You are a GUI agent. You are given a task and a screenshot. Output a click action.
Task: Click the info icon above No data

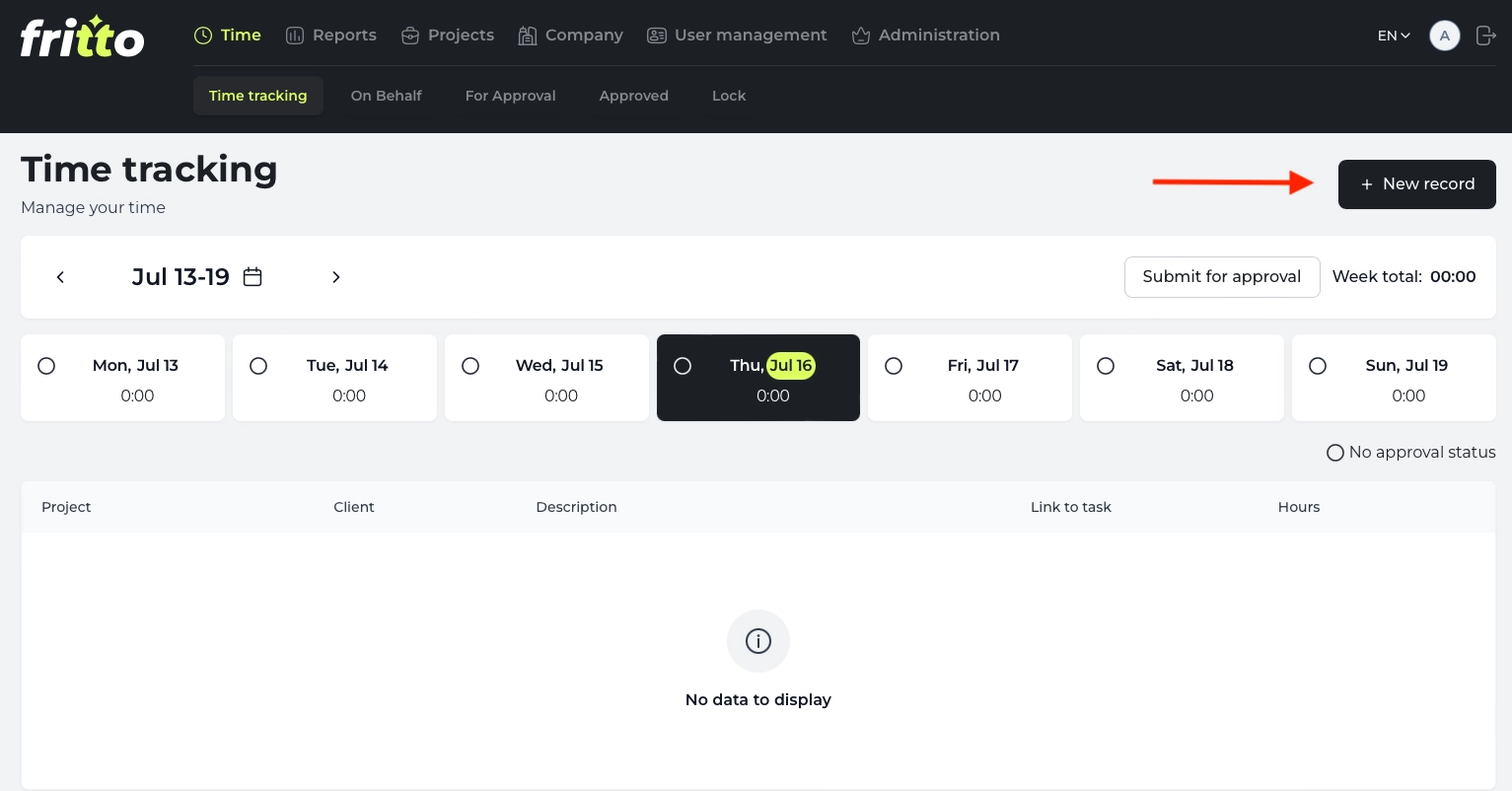click(x=758, y=641)
